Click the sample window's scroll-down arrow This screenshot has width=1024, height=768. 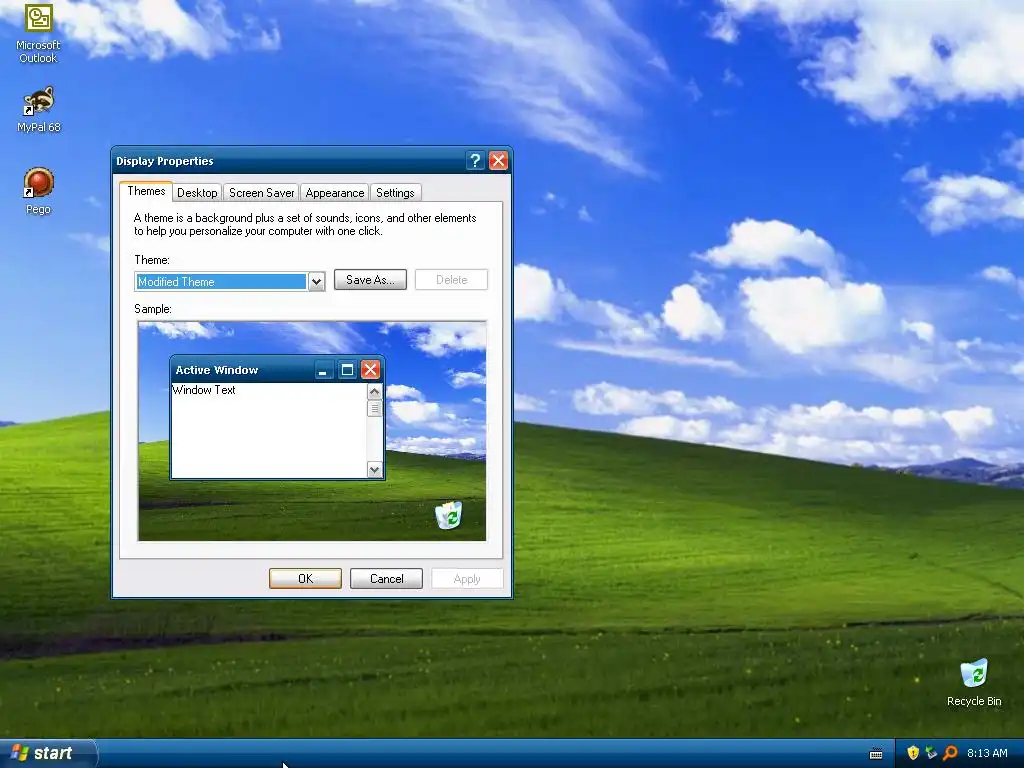[375, 470]
